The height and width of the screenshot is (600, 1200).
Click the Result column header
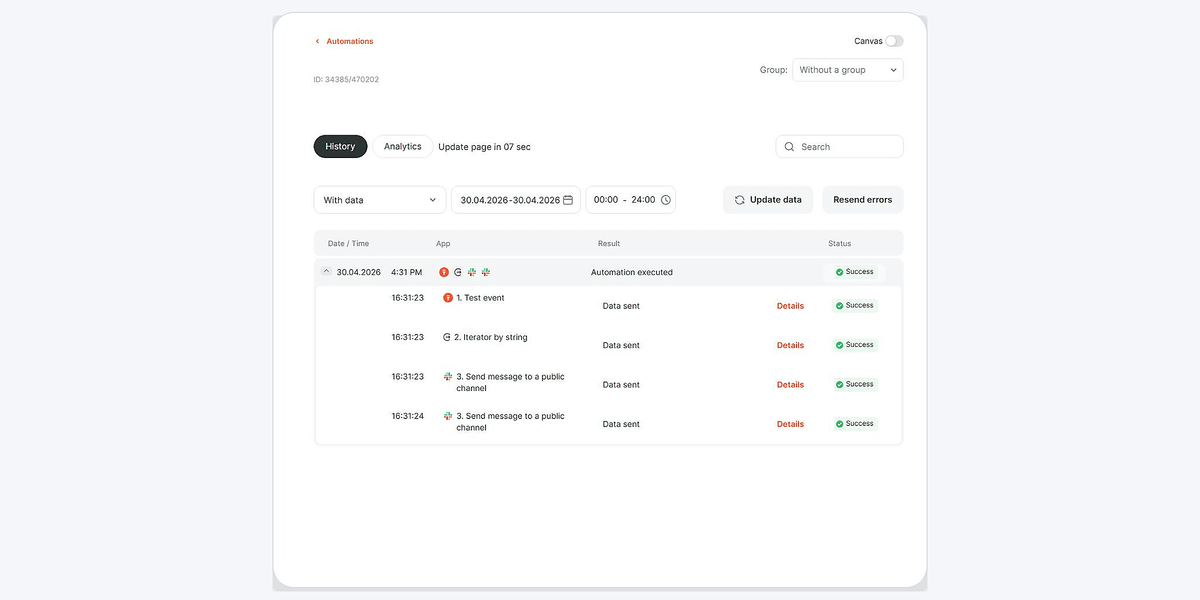(609, 243)
